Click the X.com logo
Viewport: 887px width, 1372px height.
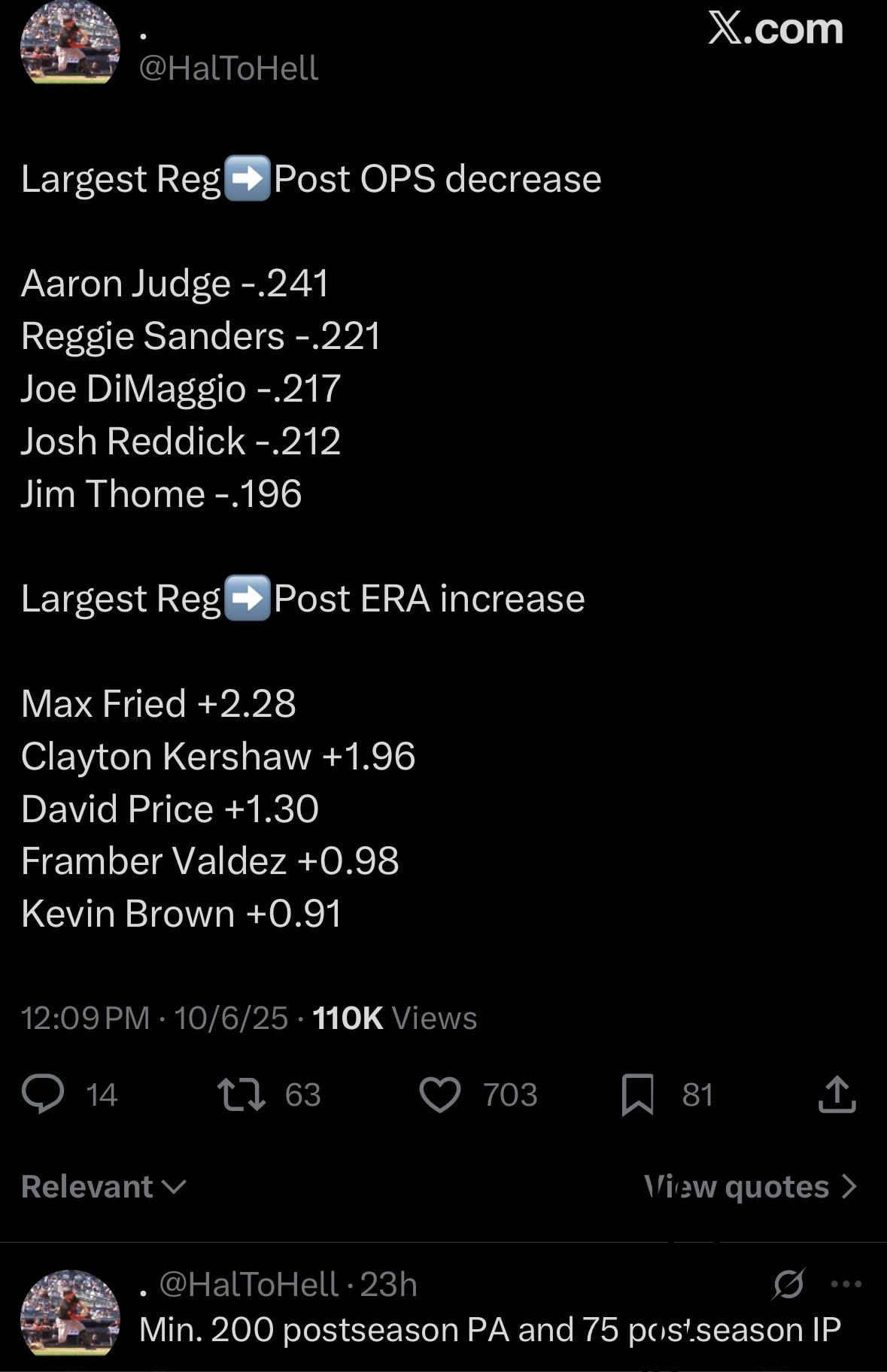coord(775,29)
